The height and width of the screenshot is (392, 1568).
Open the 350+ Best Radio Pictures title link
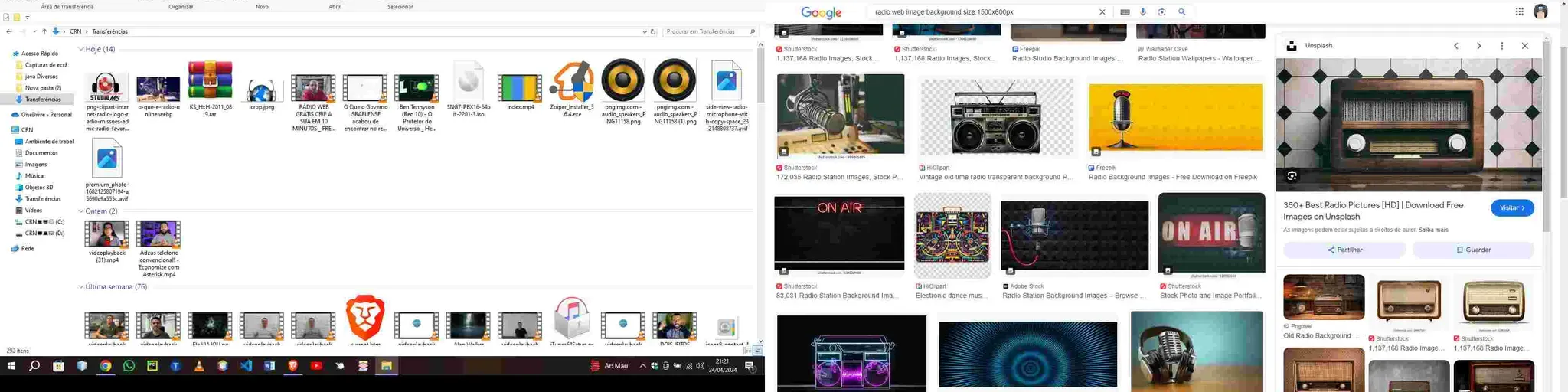pos(1374,211)
